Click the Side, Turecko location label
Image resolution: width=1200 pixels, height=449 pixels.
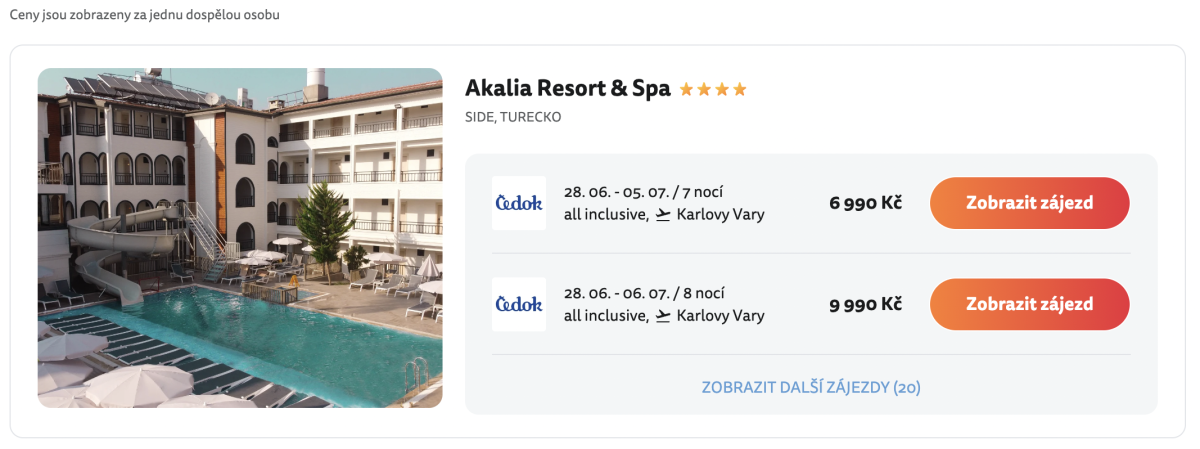click(x=513, y=117)
